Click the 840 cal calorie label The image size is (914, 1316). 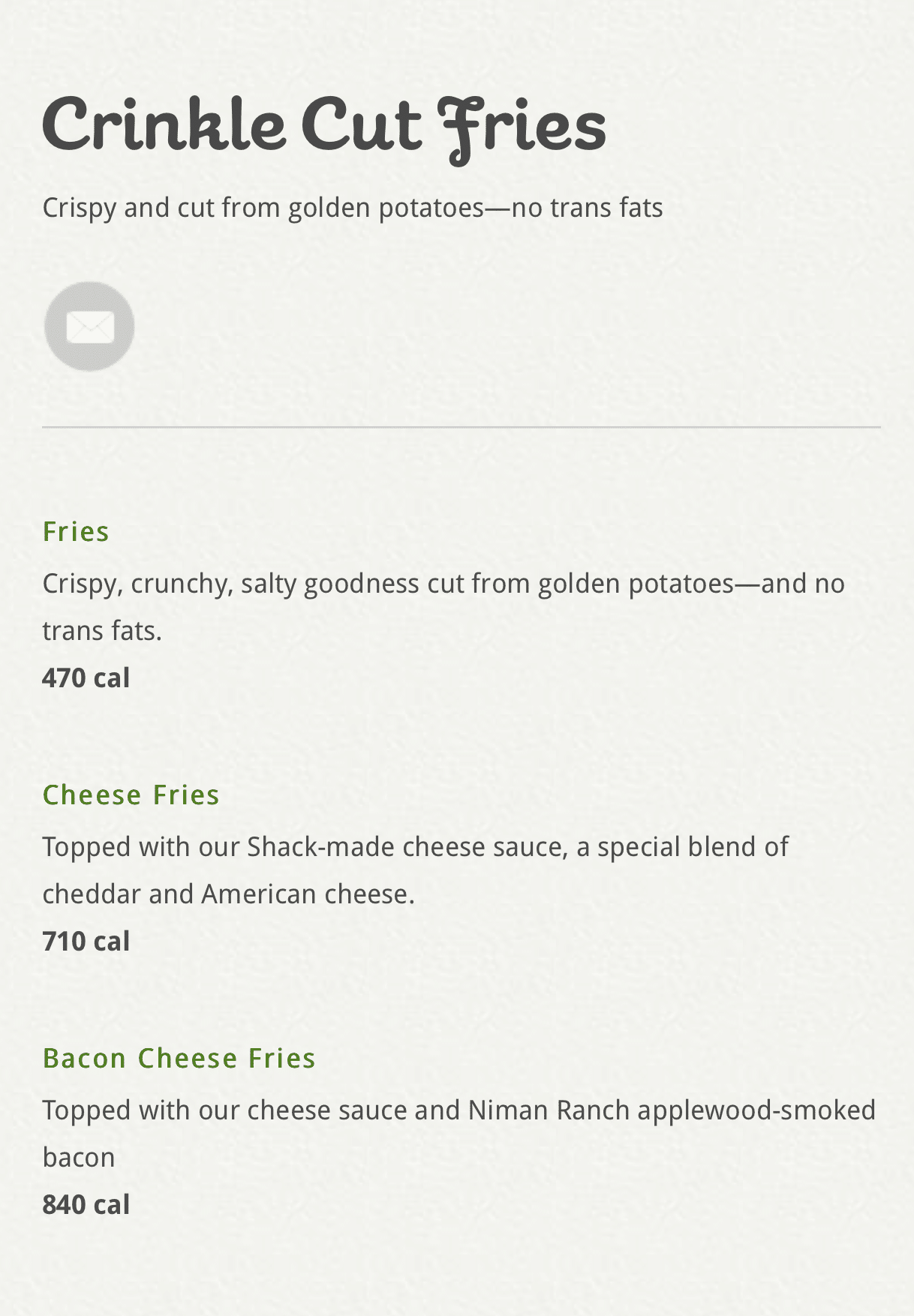[86, 1205]
